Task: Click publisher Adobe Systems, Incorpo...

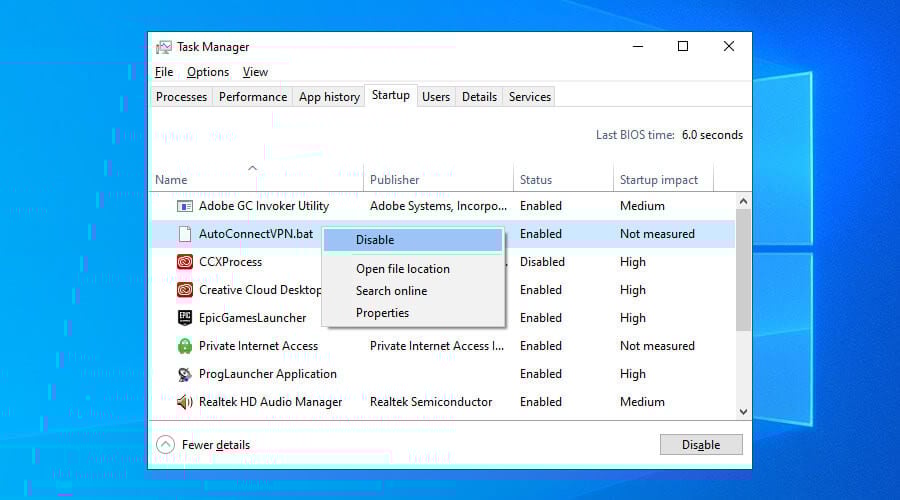Action: tap(439, 206)
